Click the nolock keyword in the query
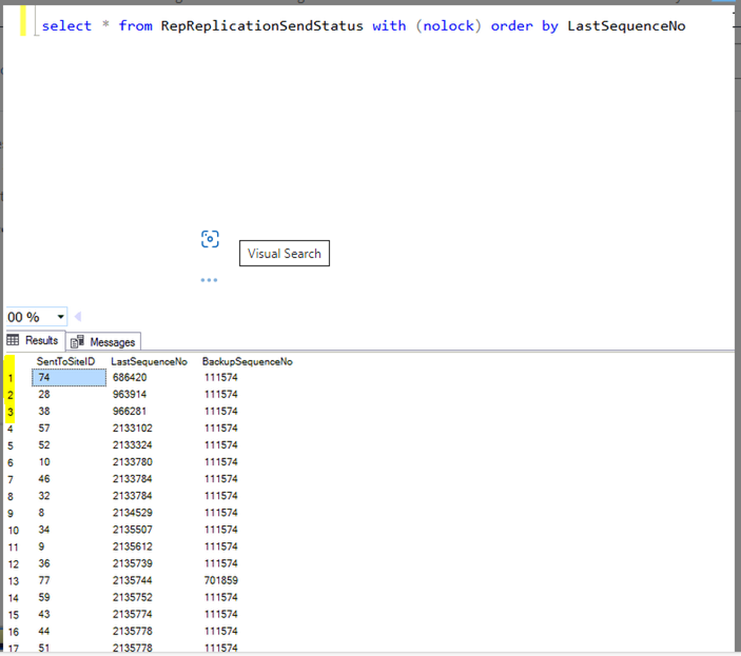The width and height of the screenshot is (741, 656). (448, 26)
